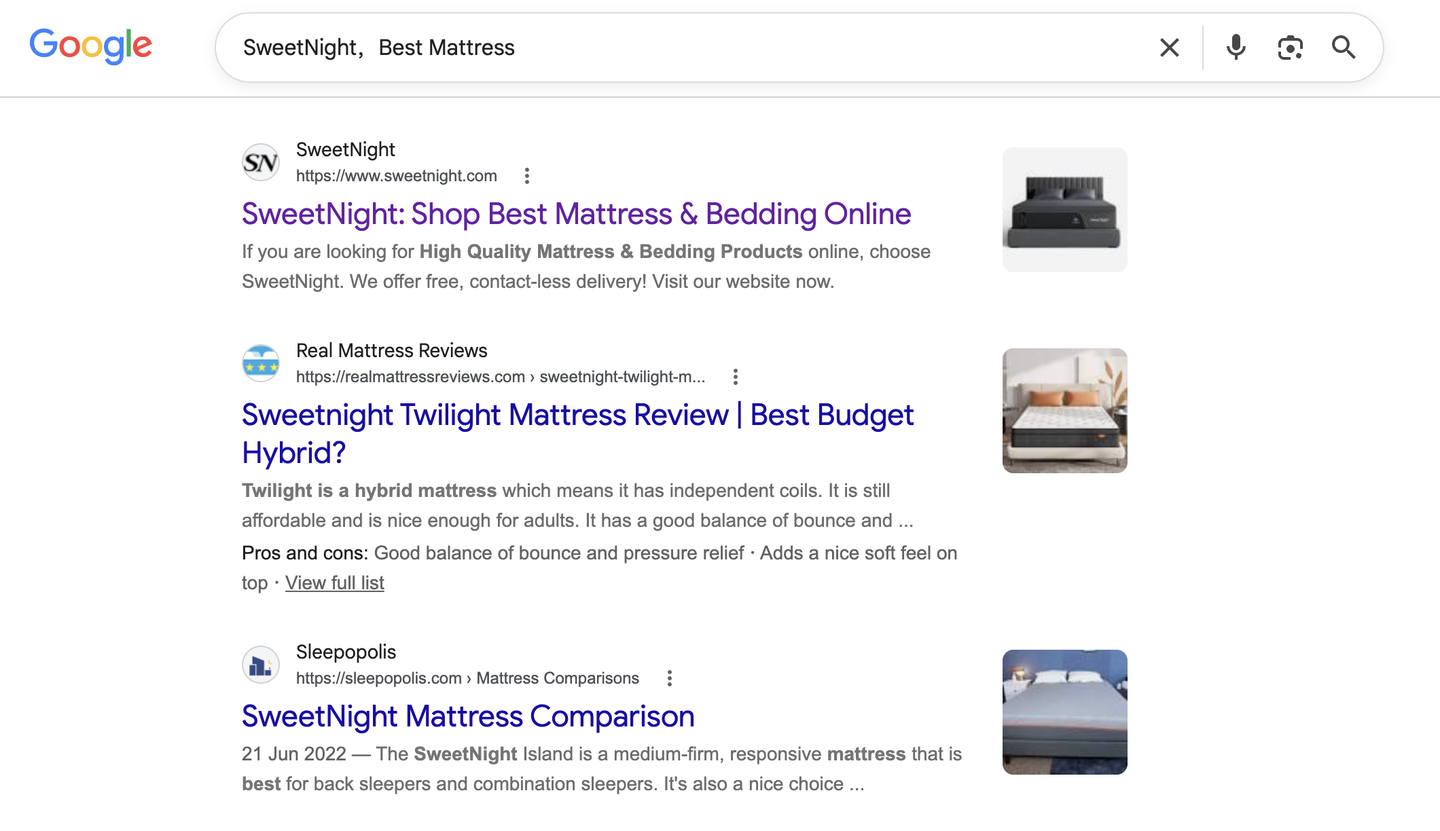This screenshot has width=1440, height=831.
Task: Click the Real Mattress Reviews favicon
Action: click(x=261, y=363)
